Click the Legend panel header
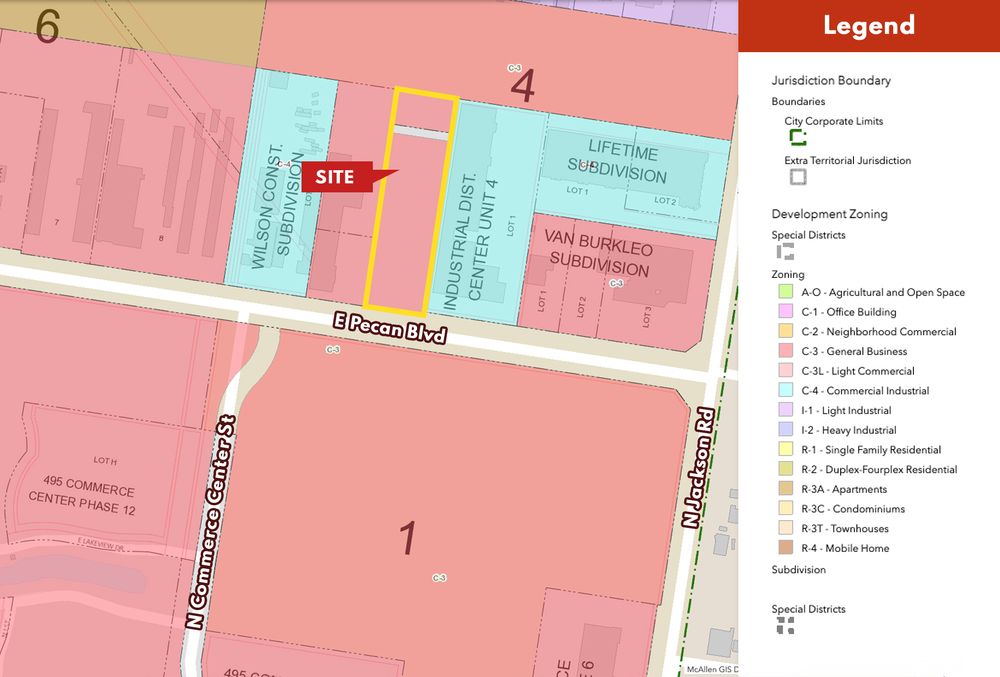The width and height of the screenshot is (1000, 677). (x=868, y=26)
